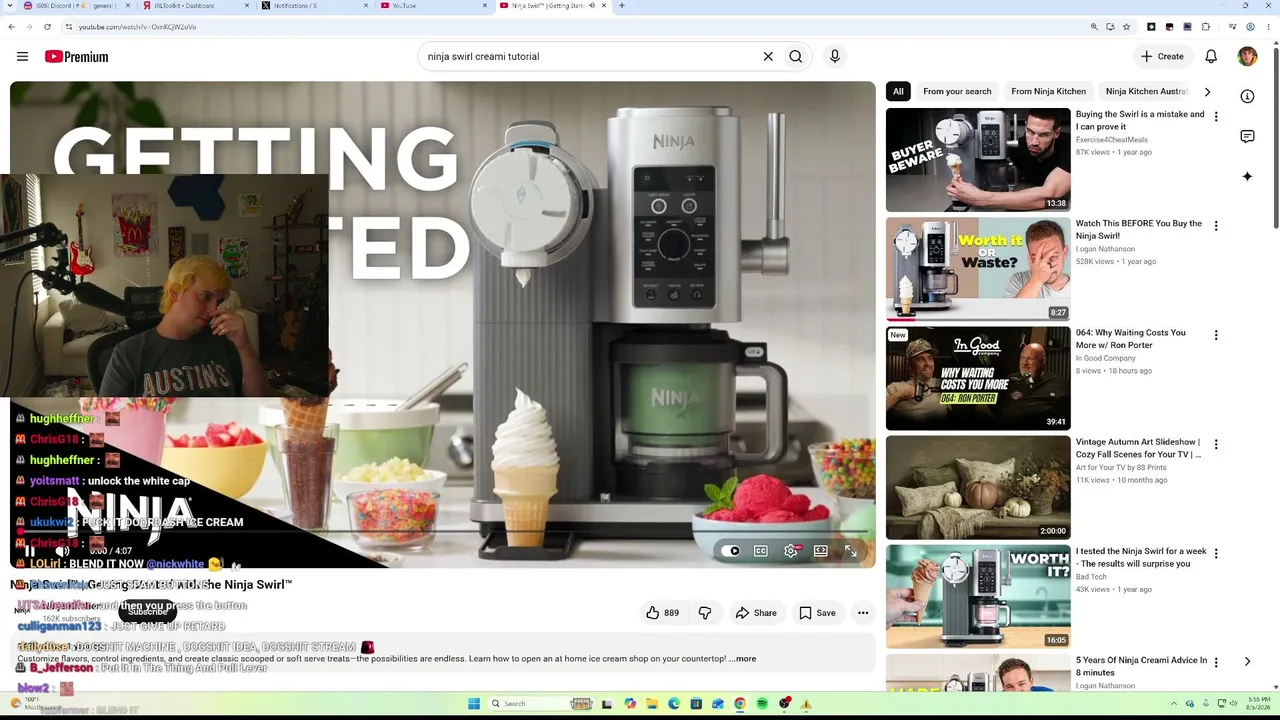This screenshot has width=1280, height=720.
Task: Show more filter chips with arrow
Action: coord(1207,92)
